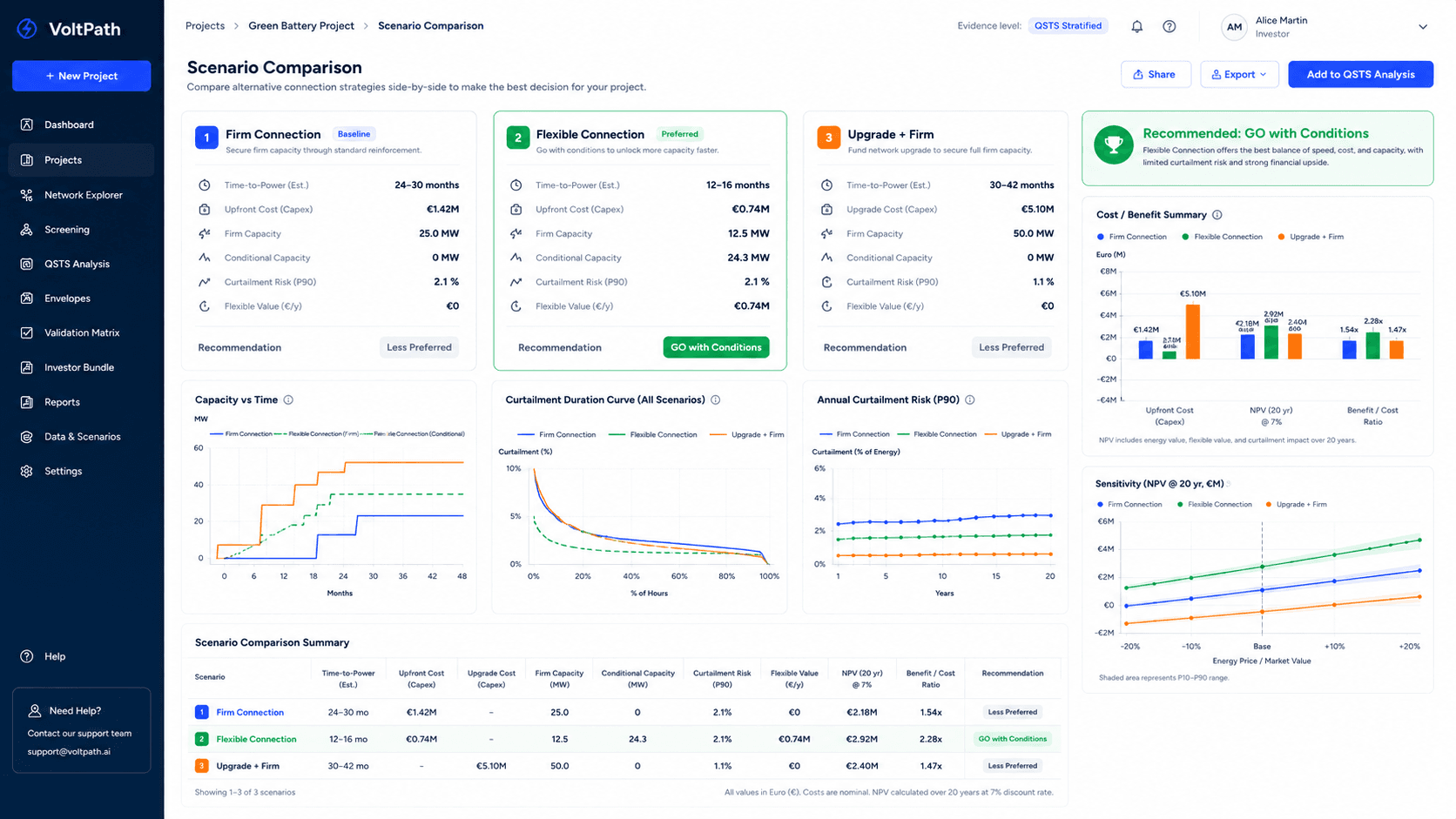Click Baseline tag on Firm Connection card
1456x819 pixels.
pyautogui.click(x=354, y=134)
